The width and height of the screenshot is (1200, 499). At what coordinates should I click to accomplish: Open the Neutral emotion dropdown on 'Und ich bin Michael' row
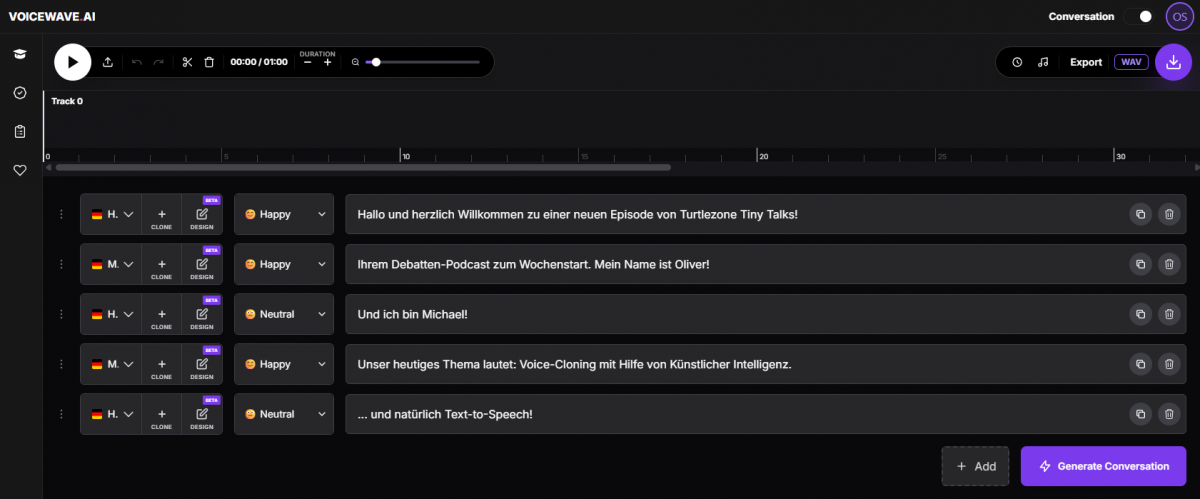point(284,314)
